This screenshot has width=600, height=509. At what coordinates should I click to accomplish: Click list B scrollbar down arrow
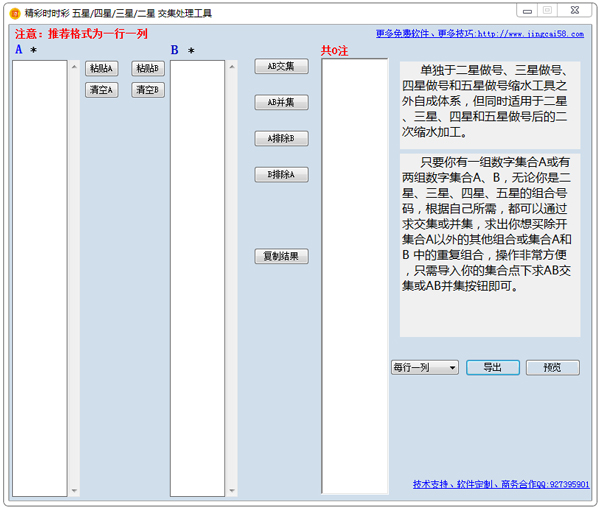point(232,490)
